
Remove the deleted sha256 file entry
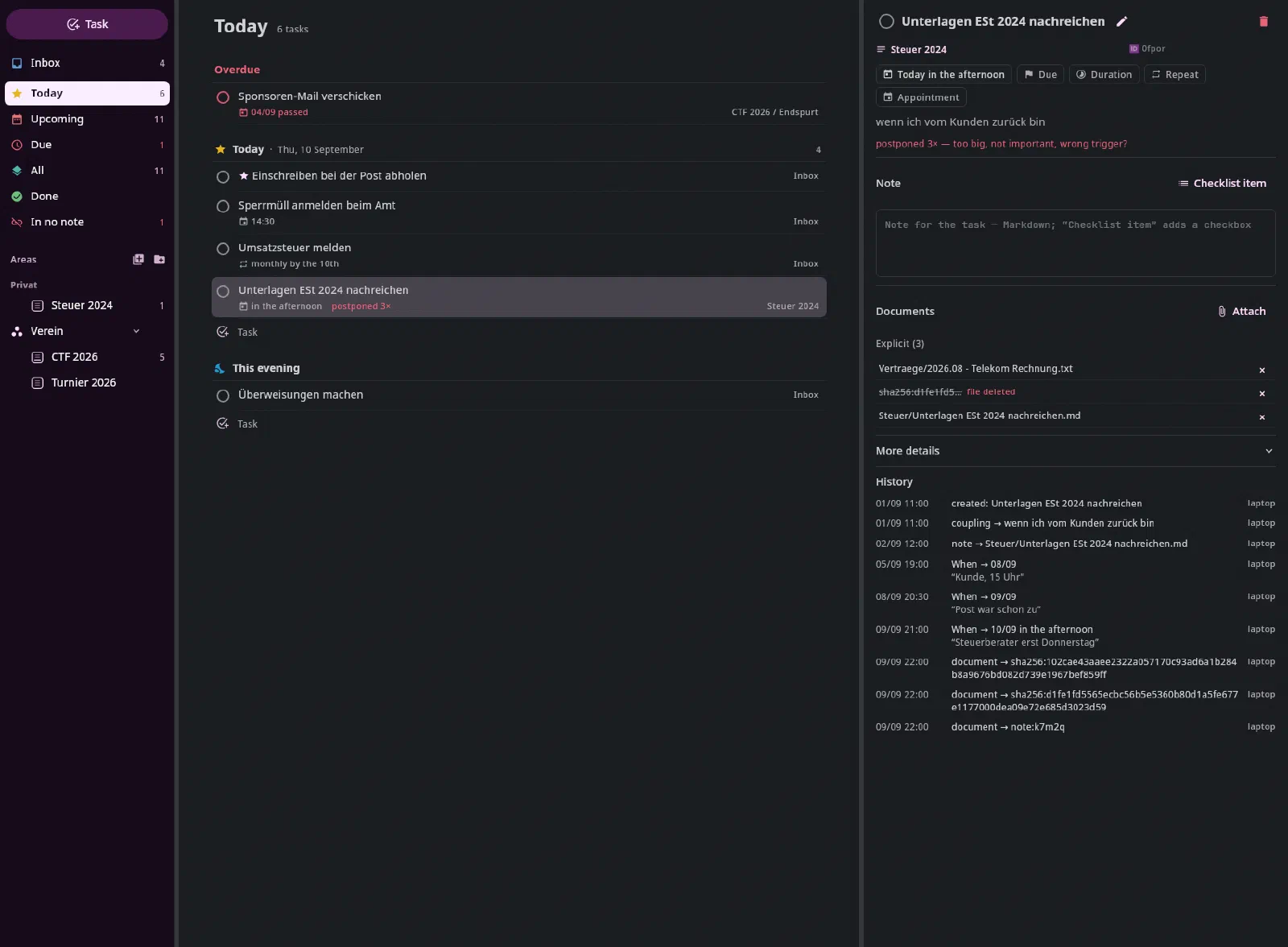1261,394
